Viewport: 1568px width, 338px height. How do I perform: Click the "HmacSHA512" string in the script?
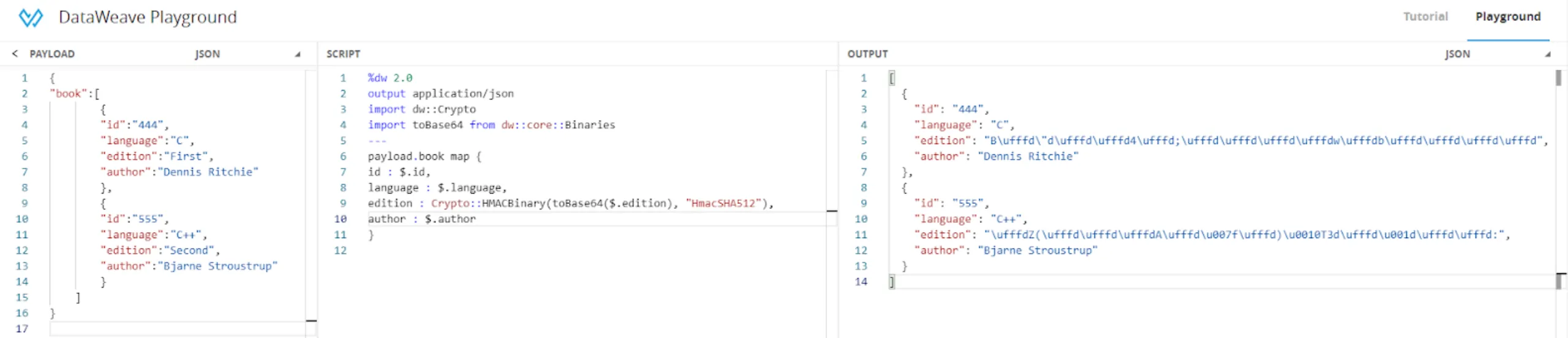tap(723, 203)
